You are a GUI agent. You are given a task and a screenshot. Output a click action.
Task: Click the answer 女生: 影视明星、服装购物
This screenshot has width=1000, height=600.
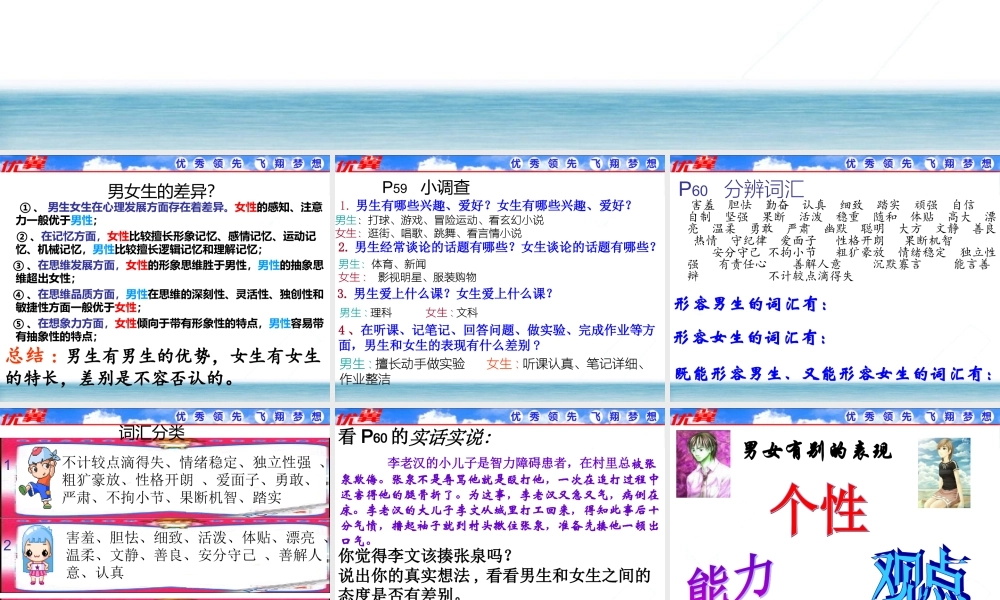(x=407, y=277)
